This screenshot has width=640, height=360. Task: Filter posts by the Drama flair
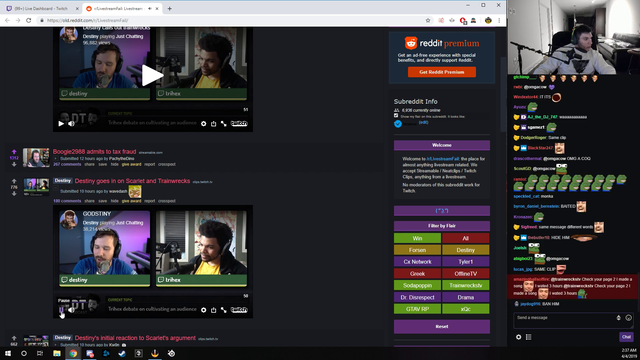click(x=466, y=298)
